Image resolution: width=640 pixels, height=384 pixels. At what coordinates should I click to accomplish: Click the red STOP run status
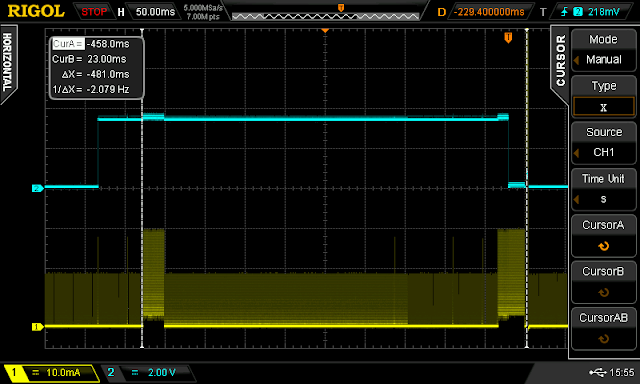pyautogui.click(x=94, y=12)
